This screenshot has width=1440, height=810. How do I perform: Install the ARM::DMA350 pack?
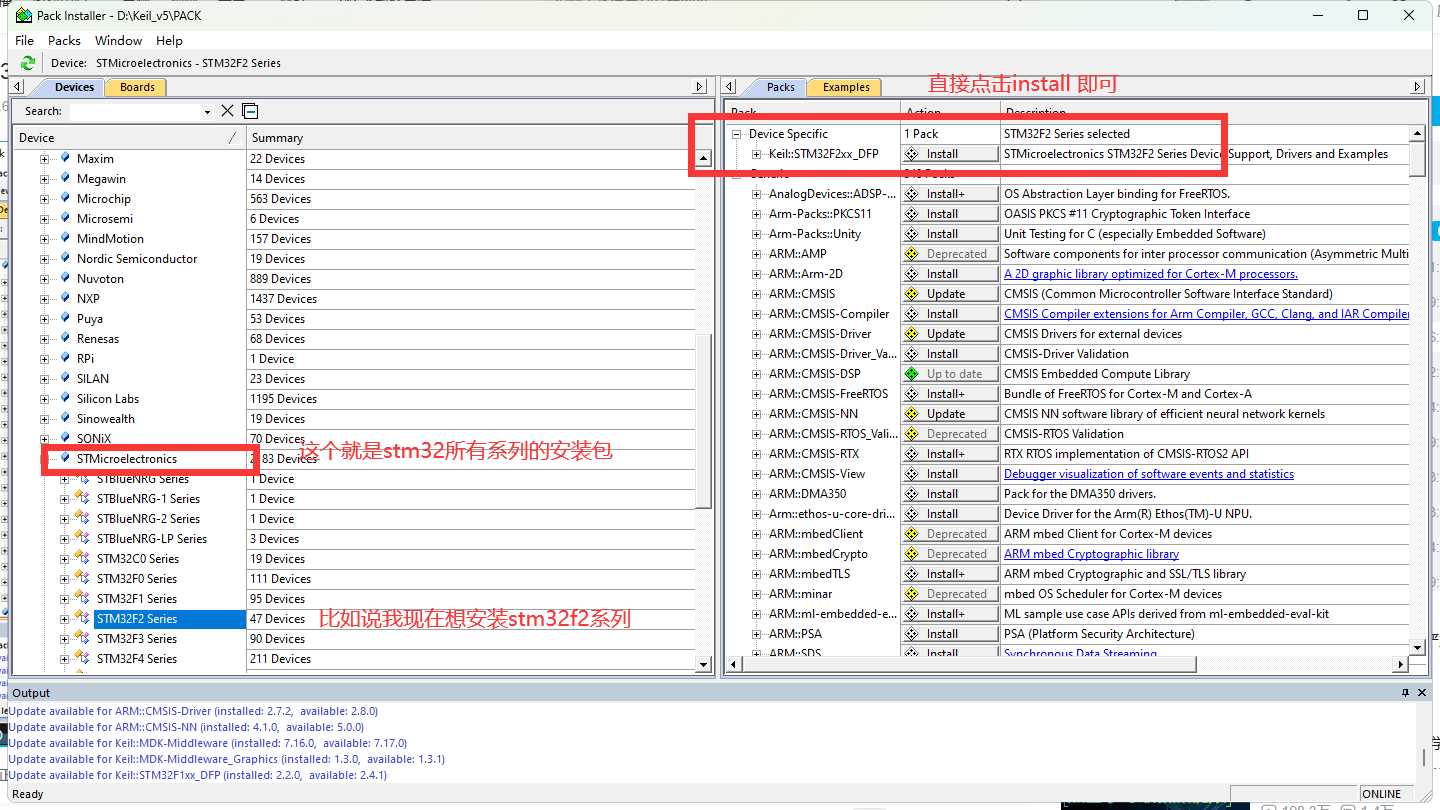[950, 494]
